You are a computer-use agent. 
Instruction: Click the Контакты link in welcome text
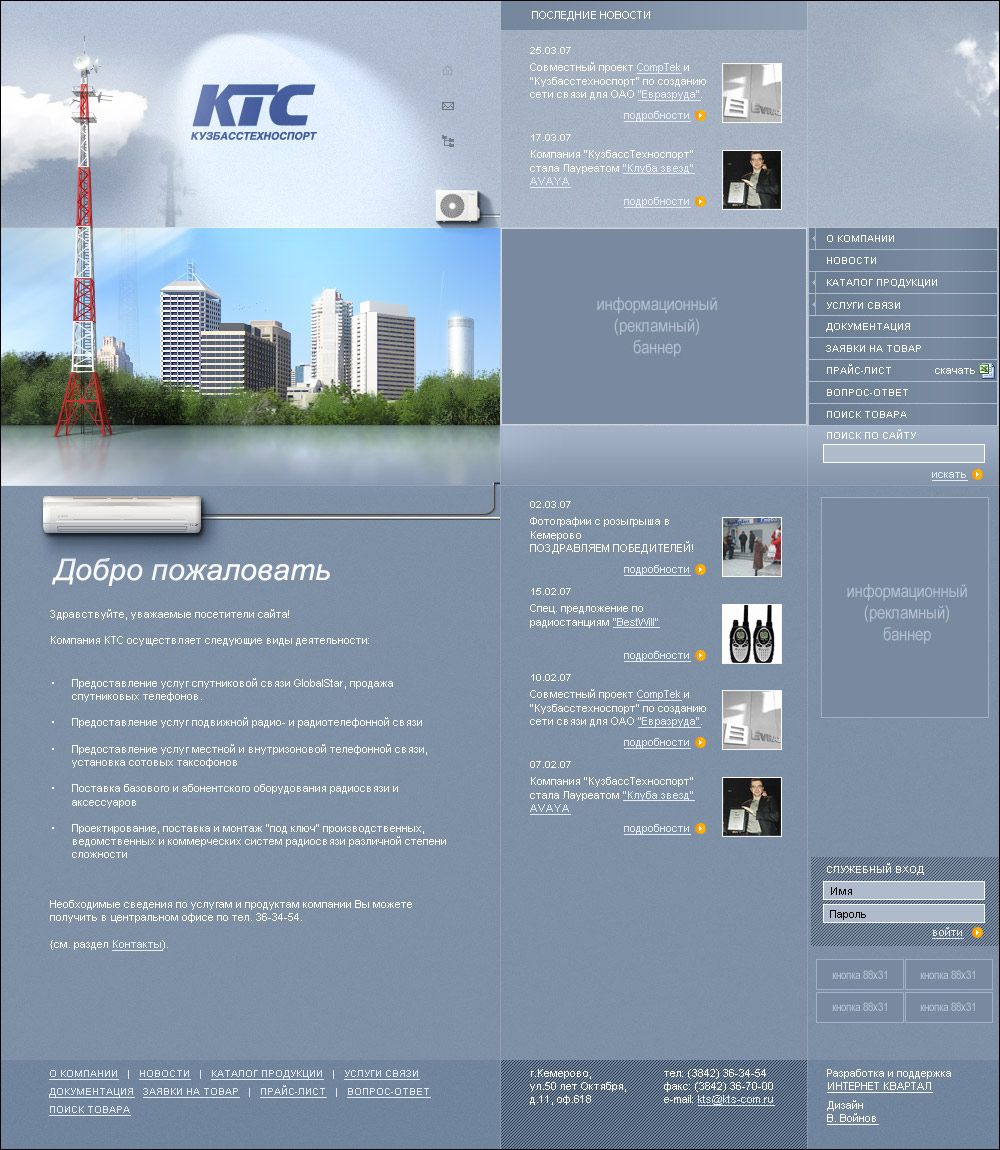click(x=137, y=945)
